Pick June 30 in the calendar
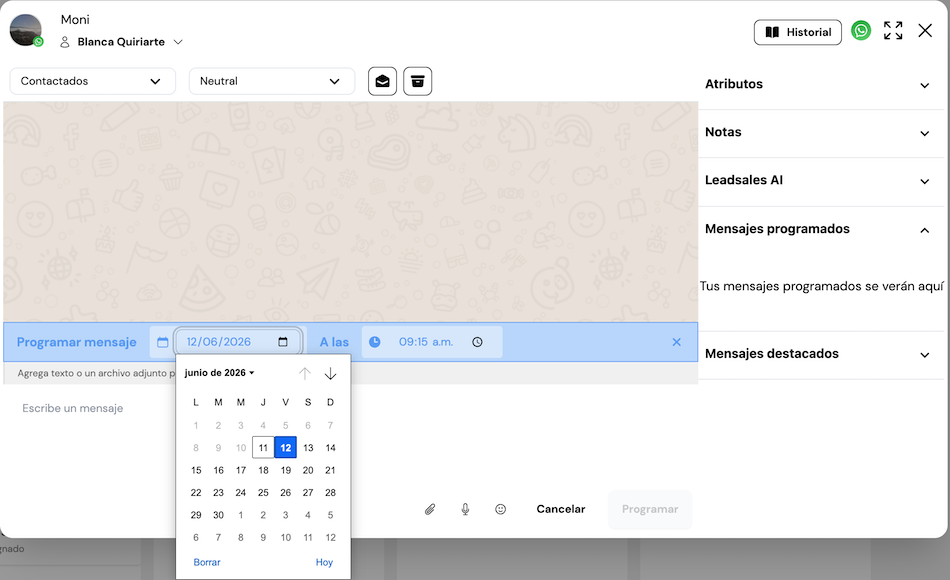 tap(218, 515)
